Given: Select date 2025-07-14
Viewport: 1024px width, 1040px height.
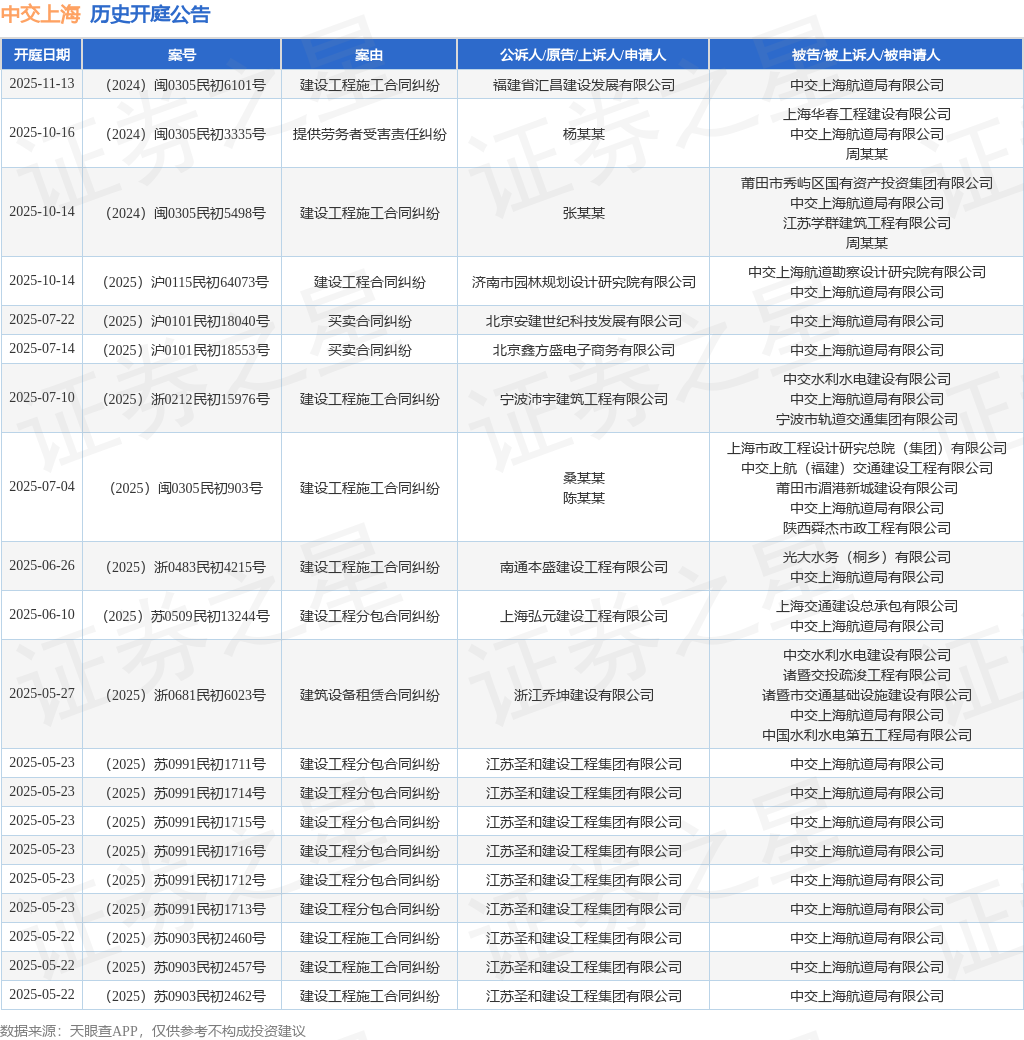Looking at the screenshot, I should click(x=42, y=349).
